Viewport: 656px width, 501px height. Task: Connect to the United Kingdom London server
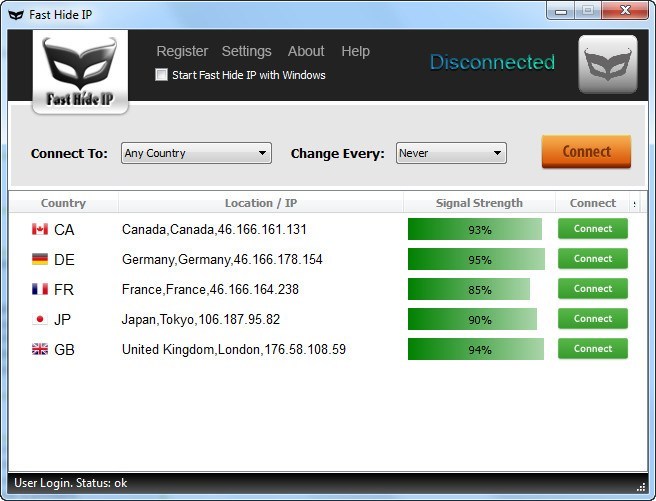(593, 349)
